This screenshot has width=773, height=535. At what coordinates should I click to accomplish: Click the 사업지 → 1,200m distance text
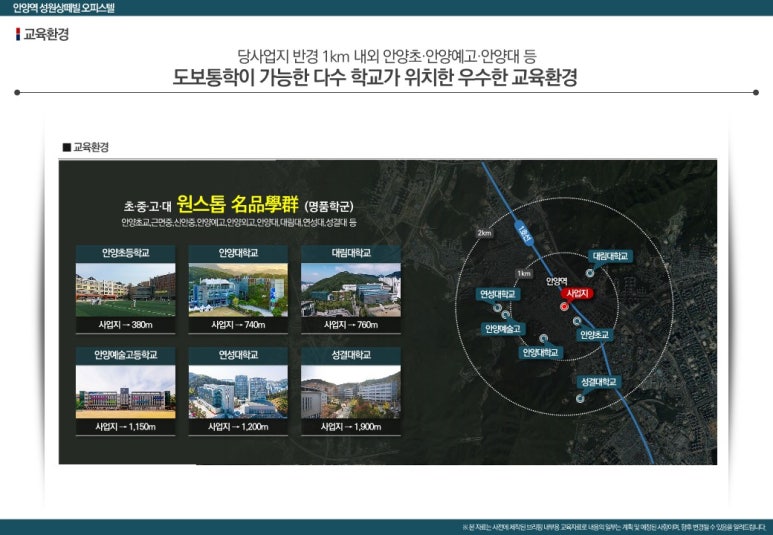[238, 427]
